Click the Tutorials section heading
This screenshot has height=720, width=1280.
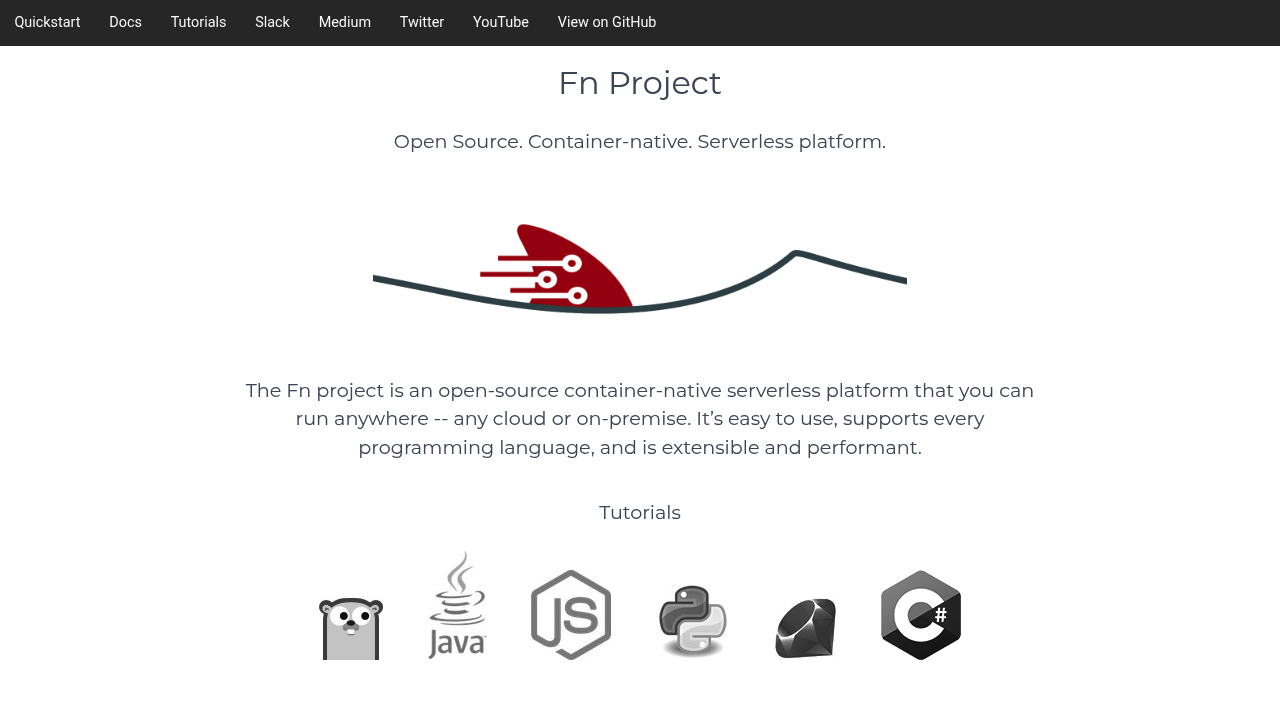click(x=639, y=513)
